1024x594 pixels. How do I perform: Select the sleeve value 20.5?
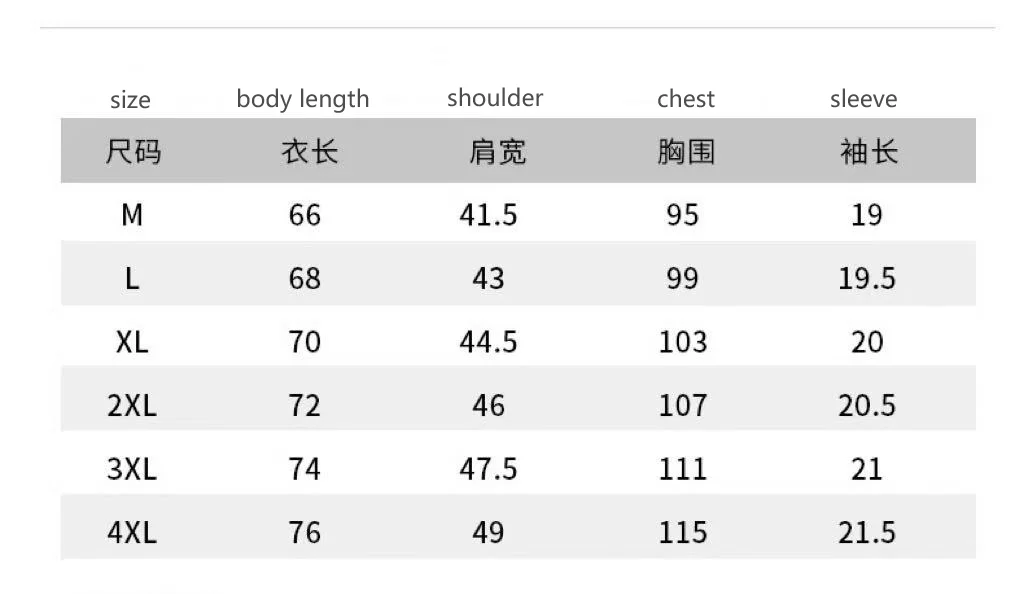coord(867,406)
